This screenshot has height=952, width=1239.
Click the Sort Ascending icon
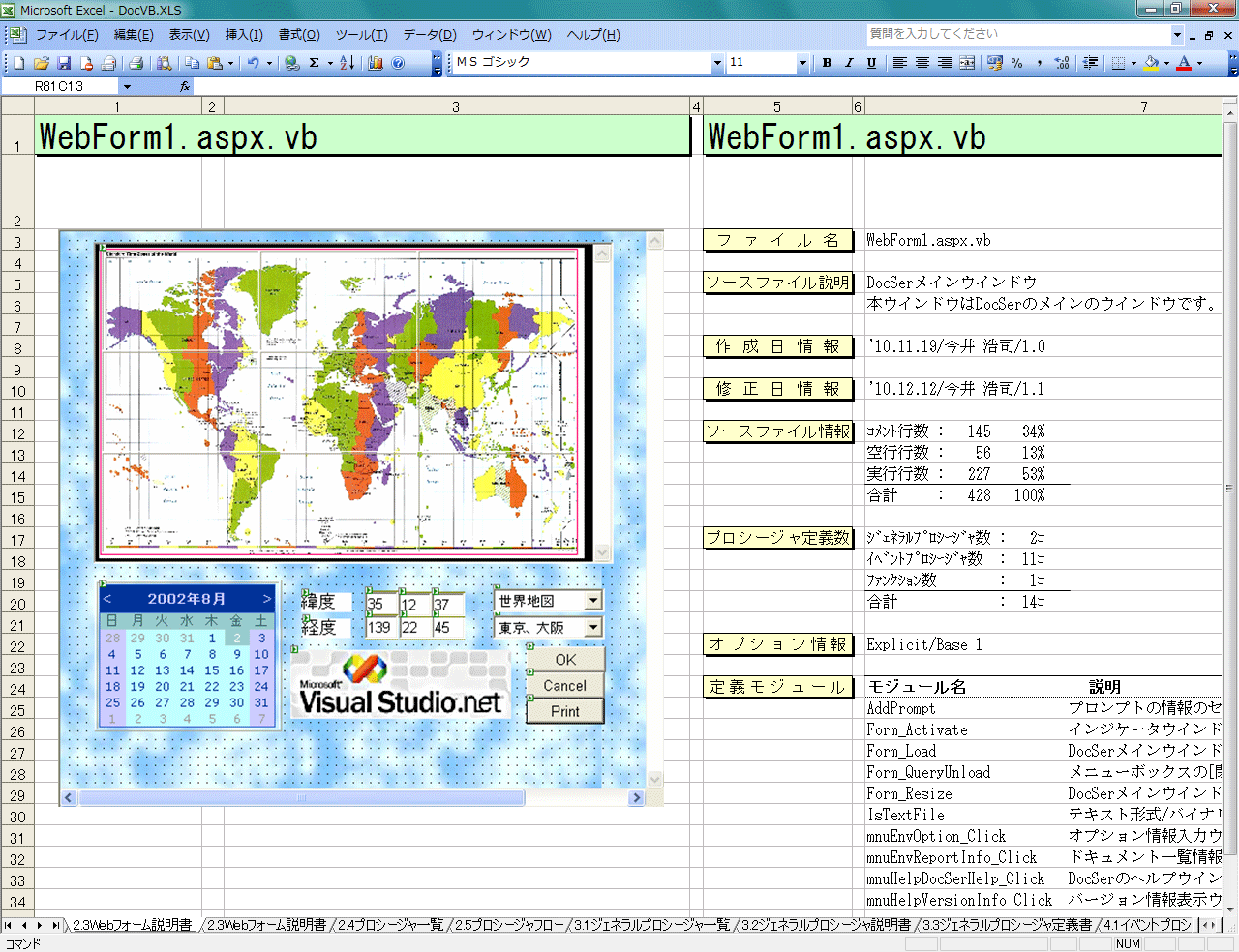(x=347, y=63)
